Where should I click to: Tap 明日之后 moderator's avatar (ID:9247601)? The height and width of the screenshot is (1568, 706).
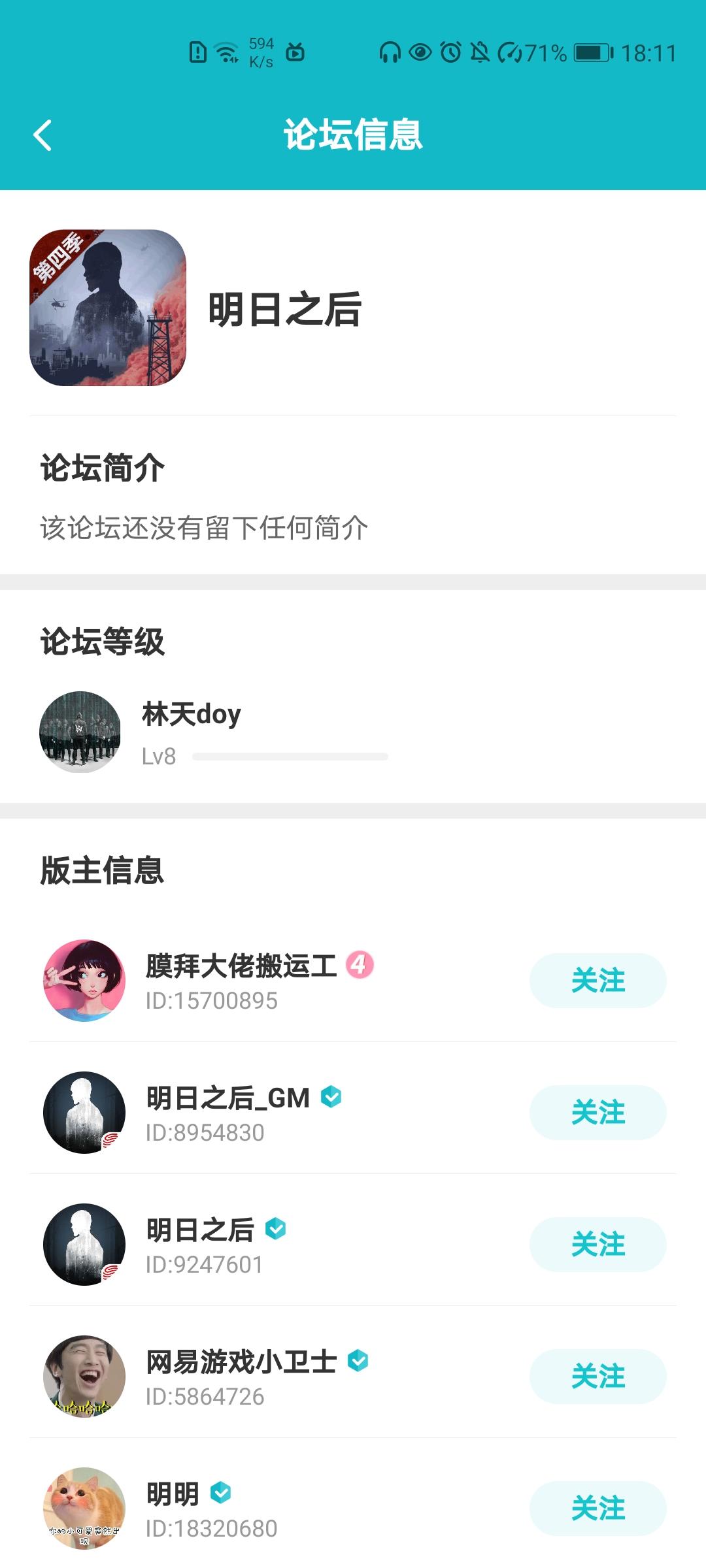coord(84,1245)
